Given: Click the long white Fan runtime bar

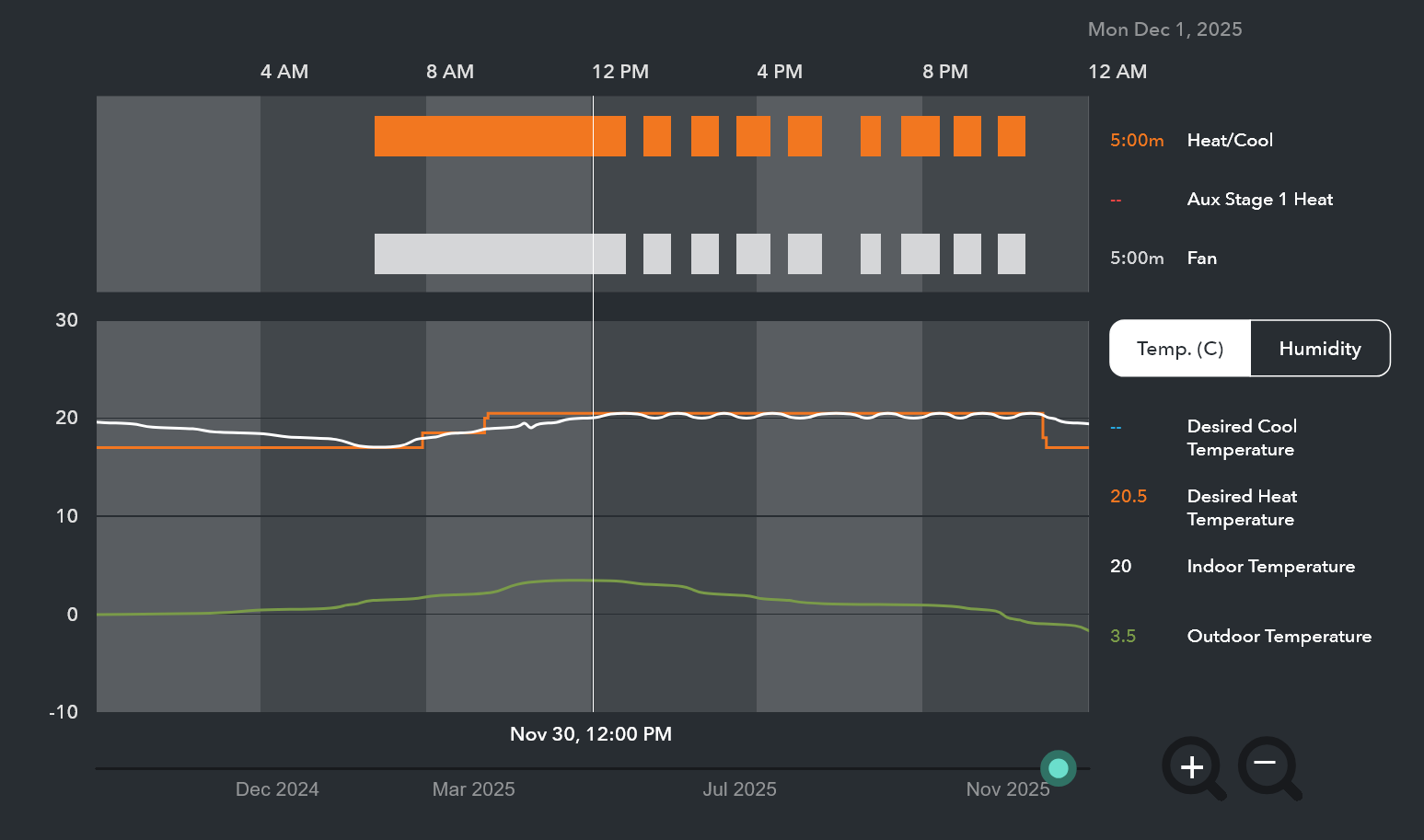Looking at the screenshot, I should tap(499, 254).
